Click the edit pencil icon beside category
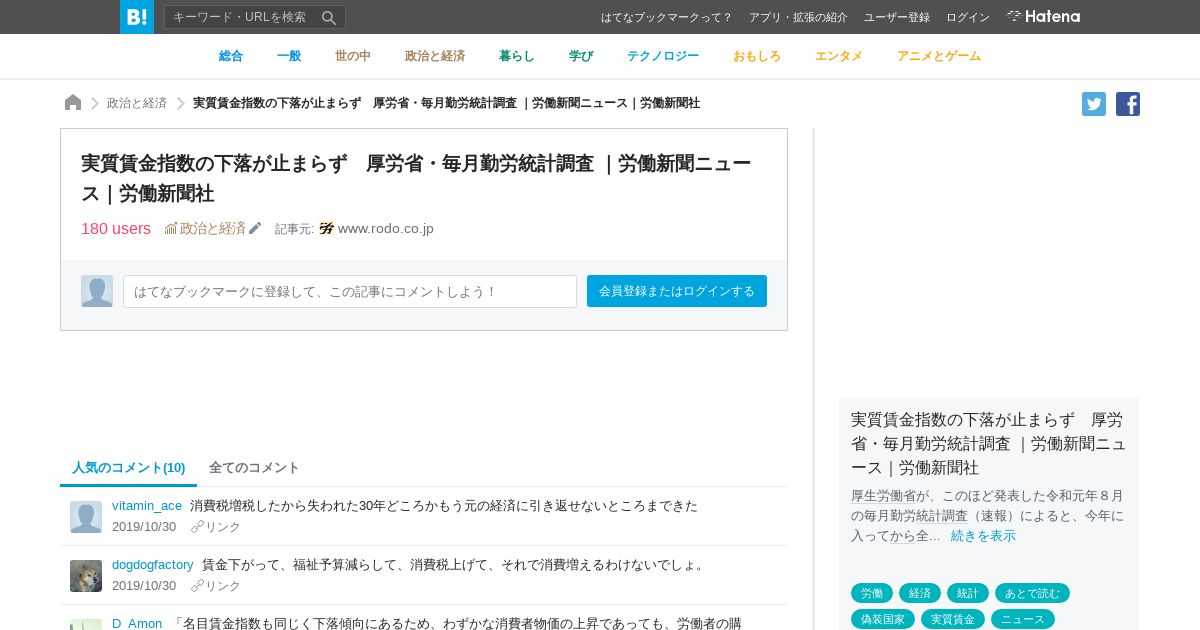Image resolution: width=1200 pixels, height=630 pixels. click(255, 228)
